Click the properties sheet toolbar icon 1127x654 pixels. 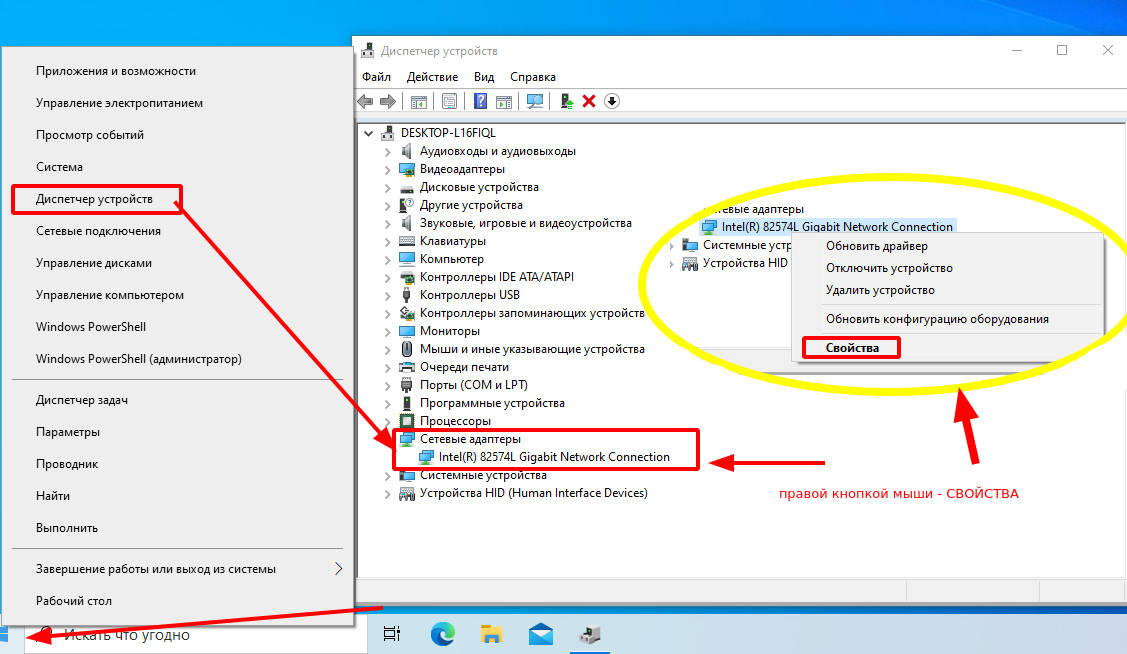point(450,101)
